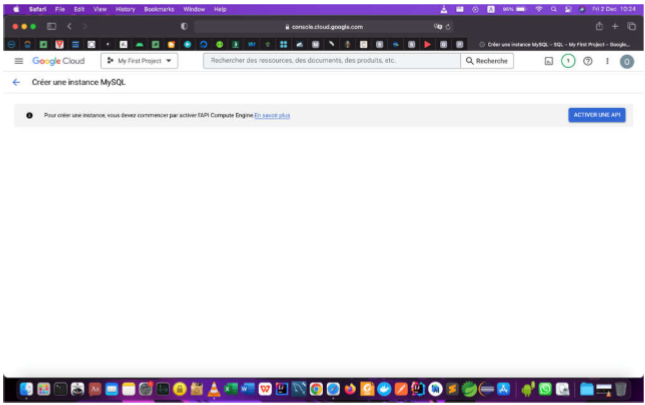Activate Cloud Shell from the console header
Image resolution: width=645 pixels, height=405 pixels.
549,61
